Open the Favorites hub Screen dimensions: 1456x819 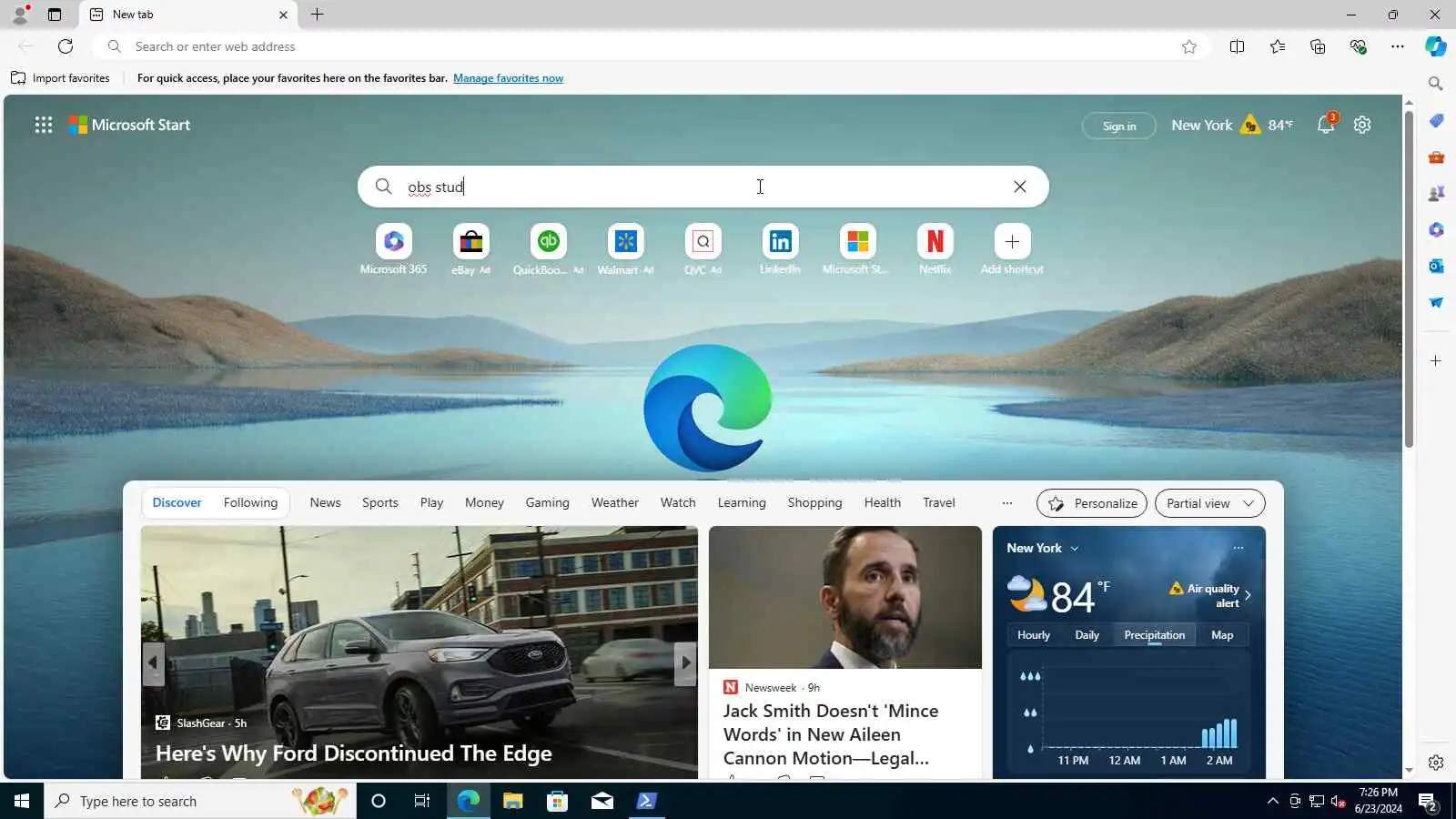[1278, 46]
